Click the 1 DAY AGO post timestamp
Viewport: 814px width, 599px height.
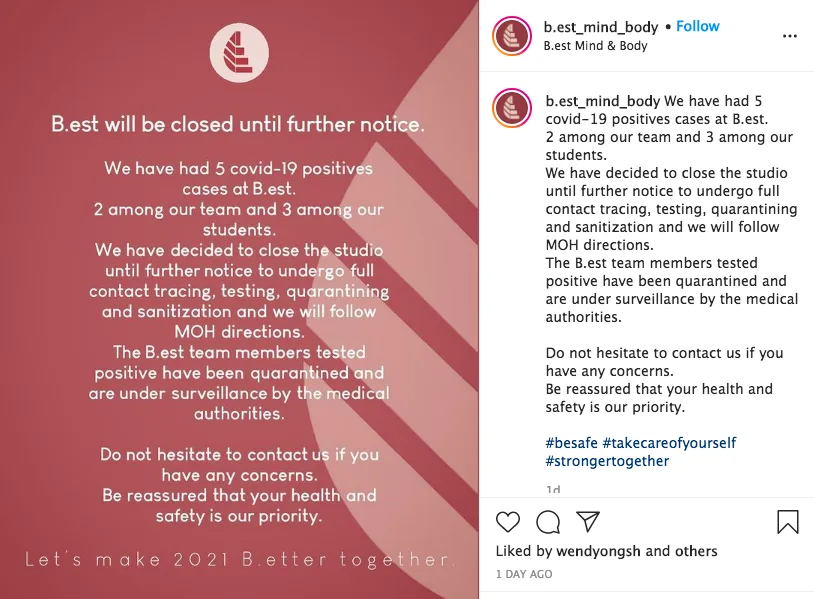point(523,574)
